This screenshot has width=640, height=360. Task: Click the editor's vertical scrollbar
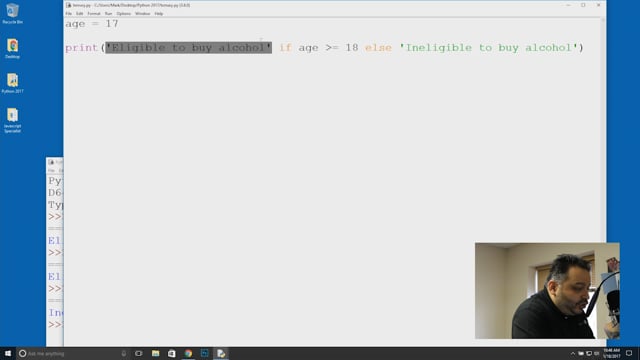click(603, 182)
